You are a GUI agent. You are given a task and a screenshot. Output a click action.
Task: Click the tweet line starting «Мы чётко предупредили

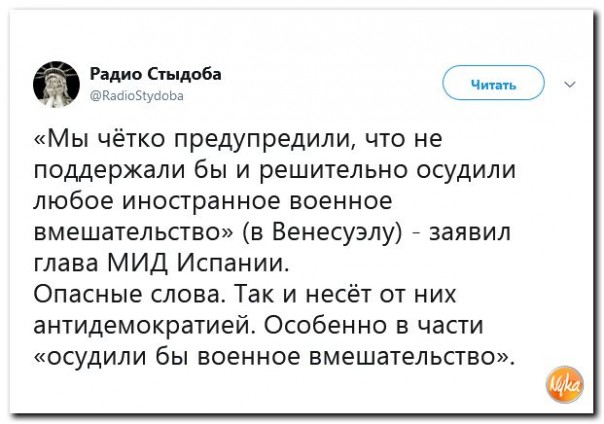(238, 139)
